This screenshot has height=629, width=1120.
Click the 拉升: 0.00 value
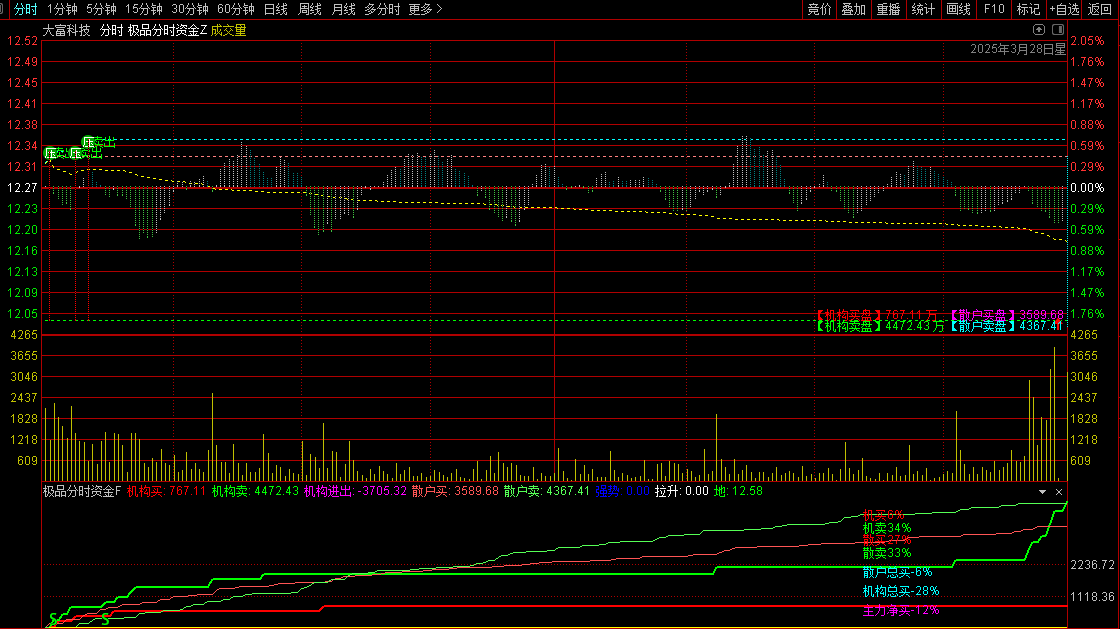pos(682,491)
